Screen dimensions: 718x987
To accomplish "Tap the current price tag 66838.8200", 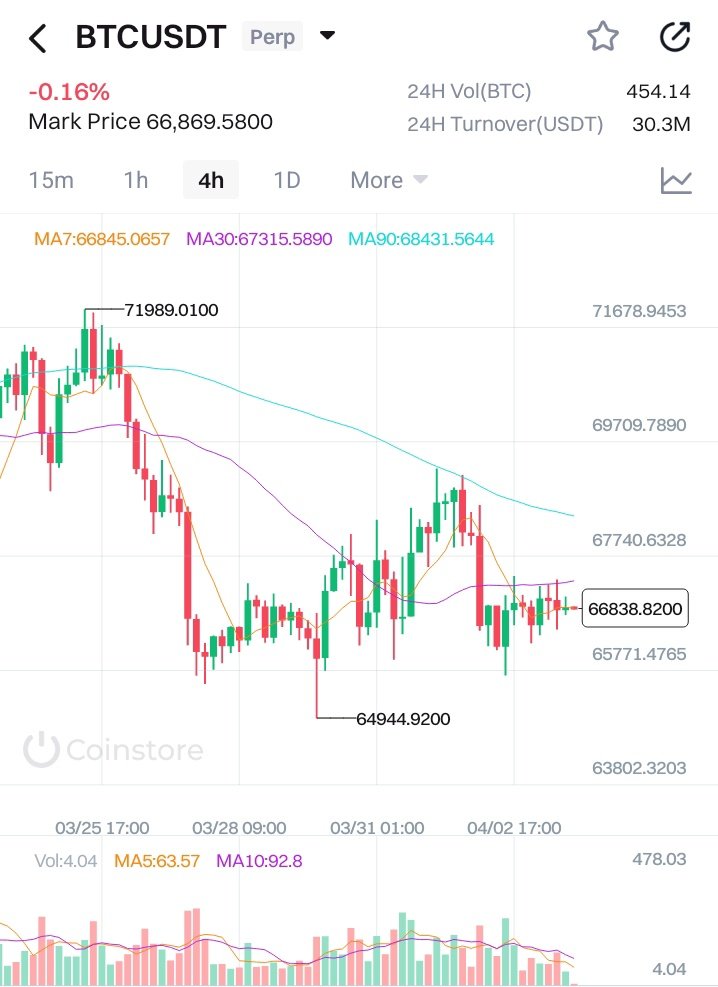I will click(635, 608).
